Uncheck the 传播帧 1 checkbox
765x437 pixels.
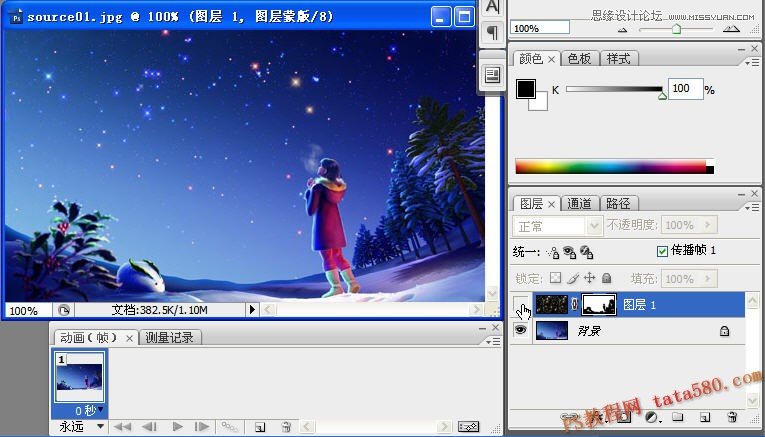(x=662, y=251)
